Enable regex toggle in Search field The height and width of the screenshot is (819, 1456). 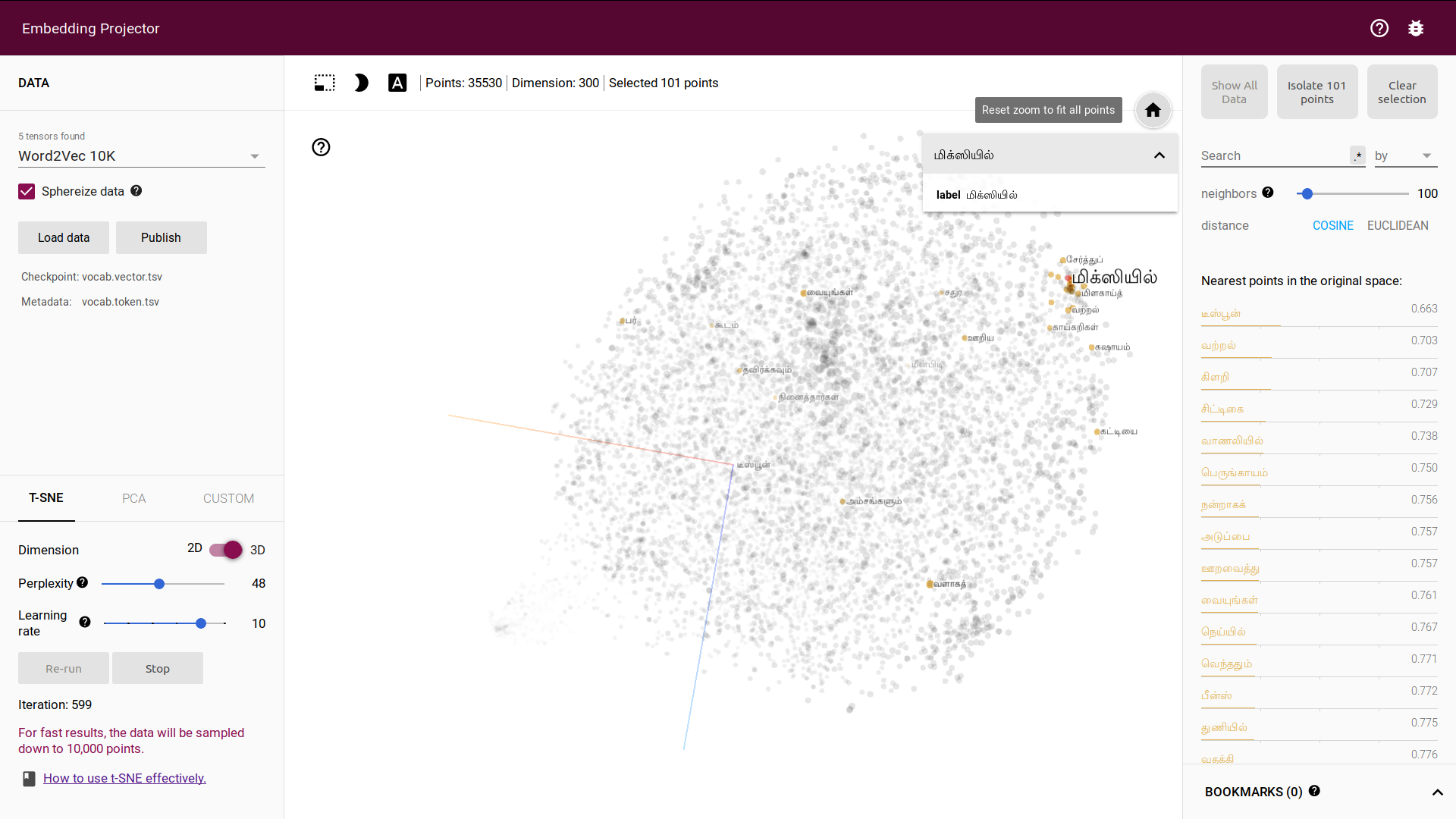[x=1357, y=155]
